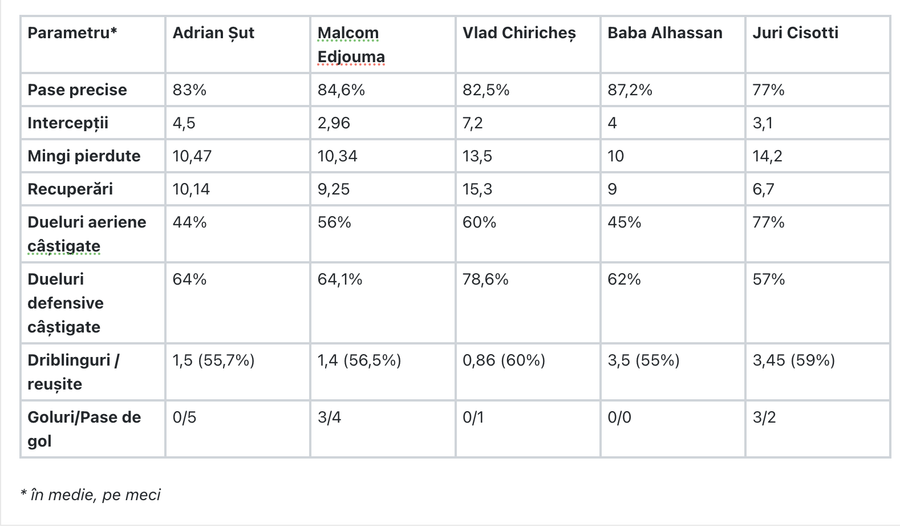Click the Baba Alhassan header cell
The width and height of the screenshot is (900, 527).
click(x=673, y=44)
